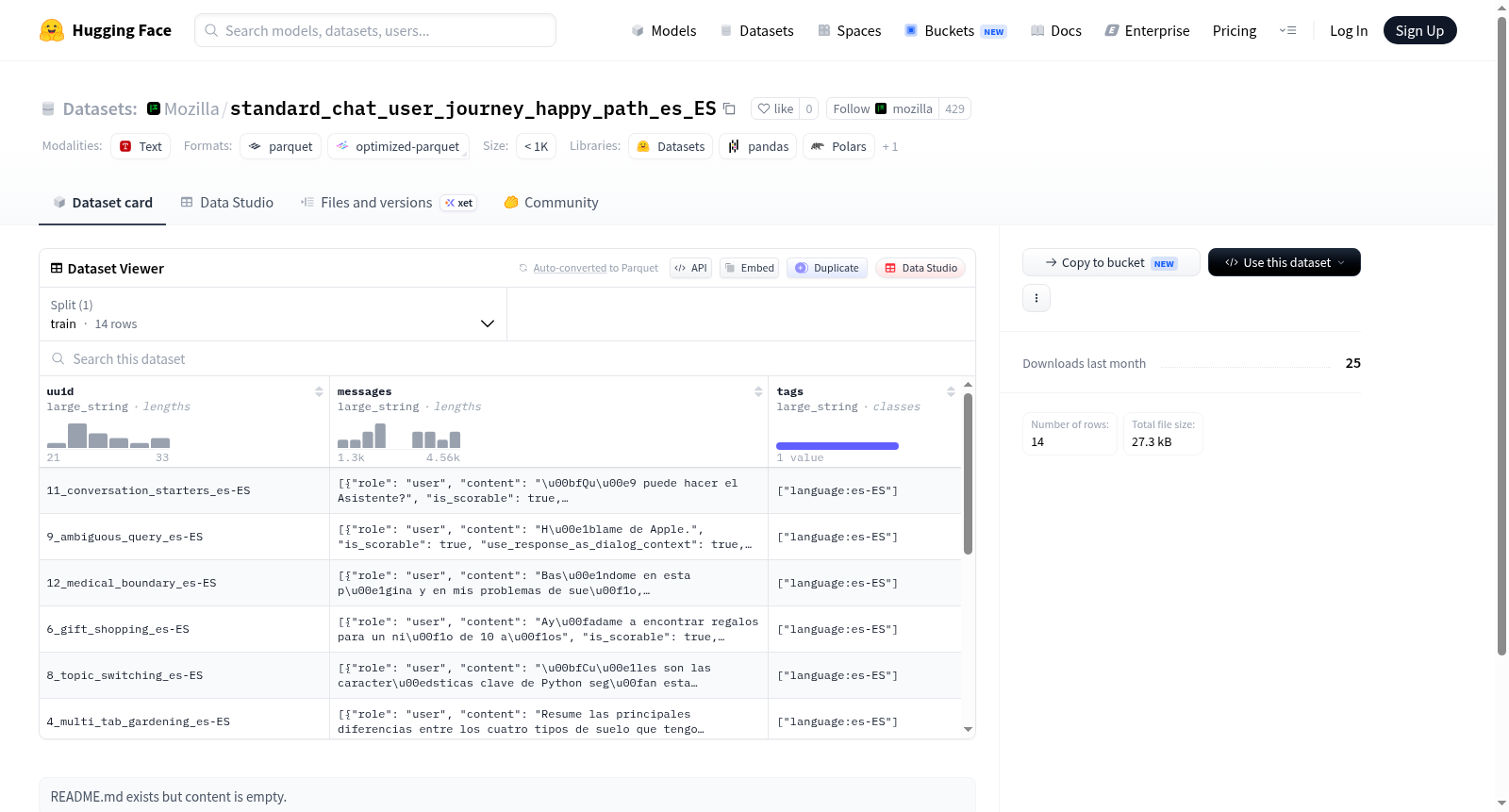The width and height of the screenshot is (1509, 812).
Task: Click the viewer scroll down arrow
Action: tap(968, 729)
